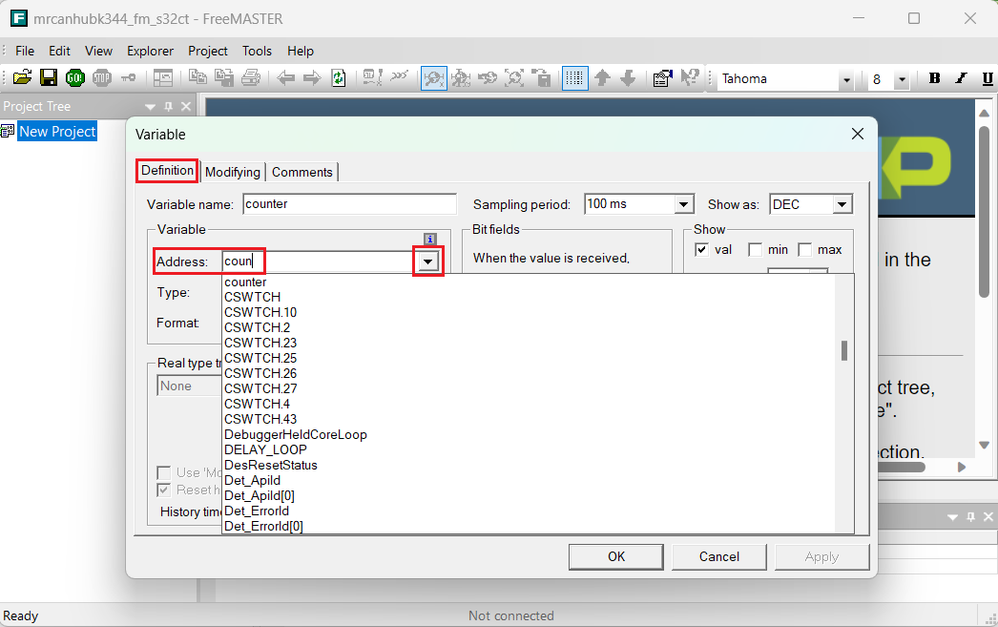Click the dotted grid toolbar icon

click(575, 78)
